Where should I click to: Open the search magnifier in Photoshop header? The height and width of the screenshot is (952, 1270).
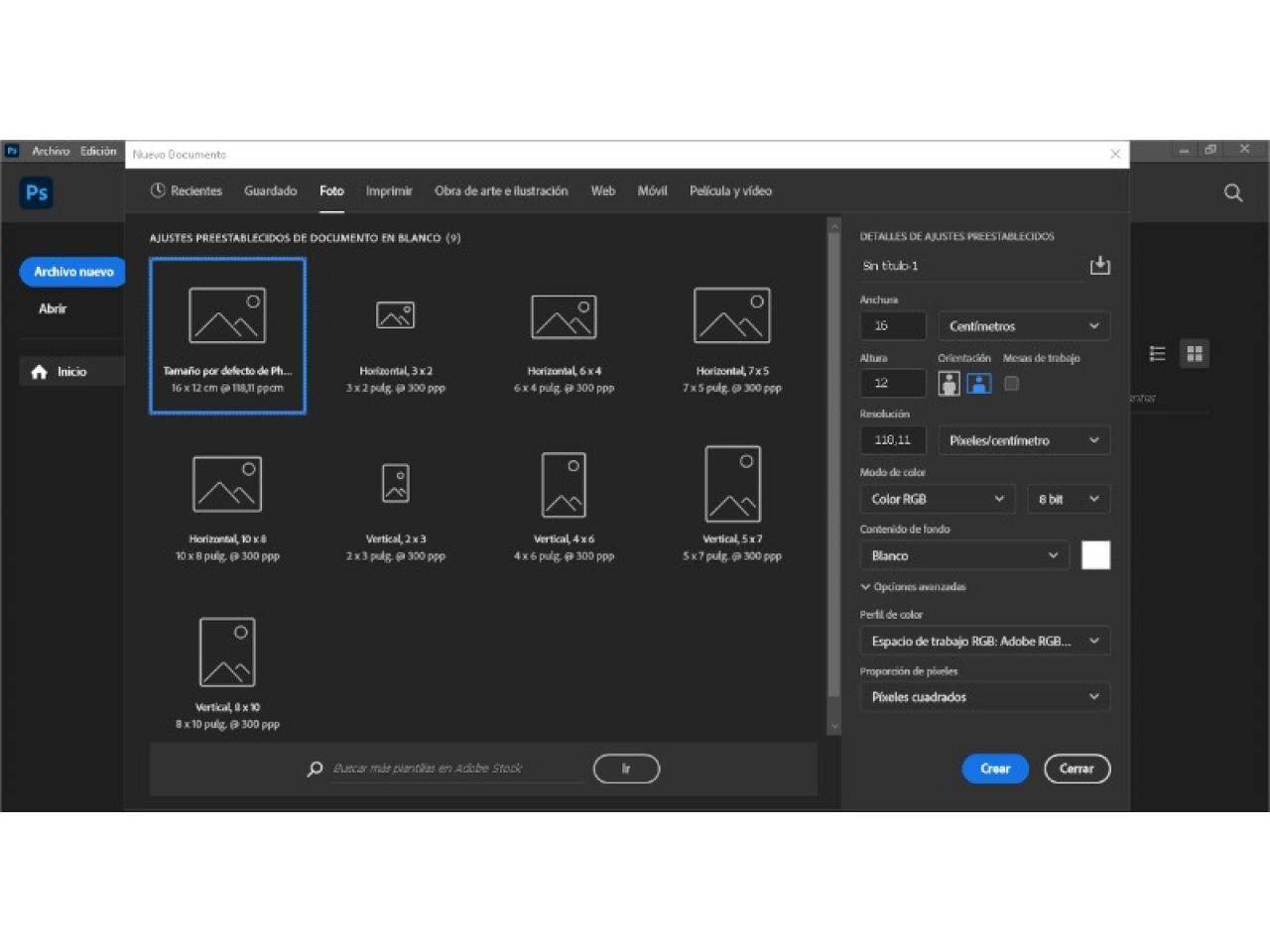(1233, 192)
